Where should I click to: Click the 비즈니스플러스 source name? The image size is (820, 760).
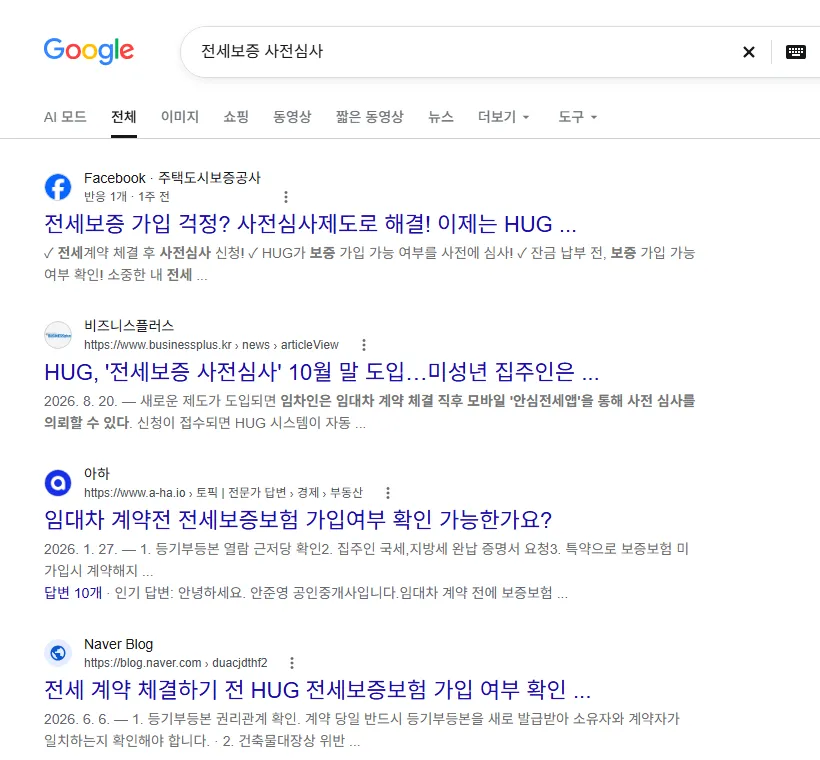[x=129, y=326]
